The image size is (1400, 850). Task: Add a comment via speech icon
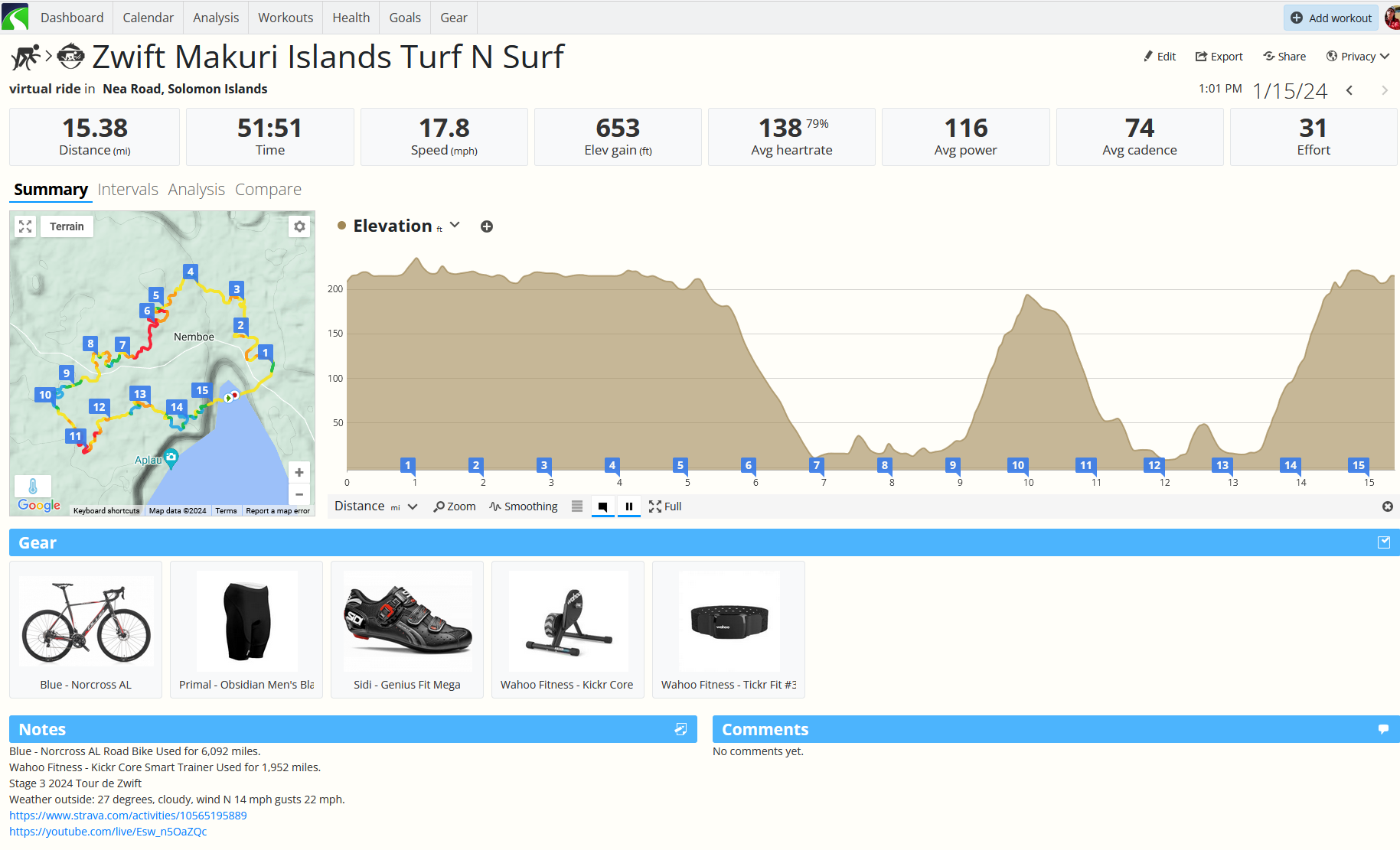click(x=1383, y=729)
